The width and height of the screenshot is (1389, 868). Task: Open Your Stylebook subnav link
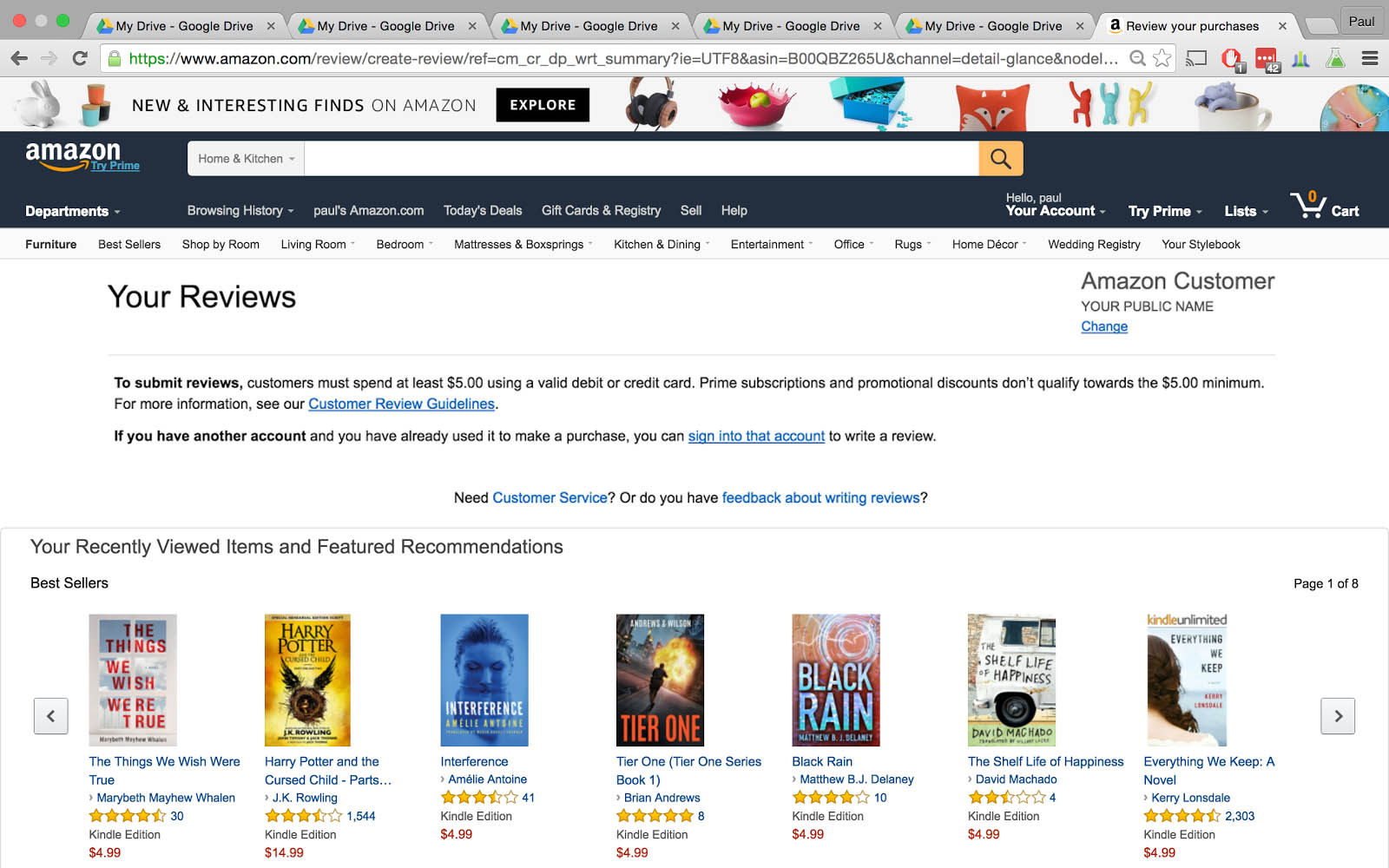tap(1201, 244)
